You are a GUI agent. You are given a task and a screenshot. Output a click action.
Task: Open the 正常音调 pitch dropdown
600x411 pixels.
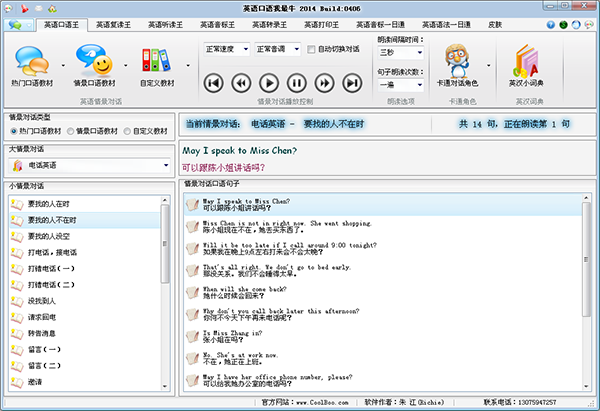276,48
